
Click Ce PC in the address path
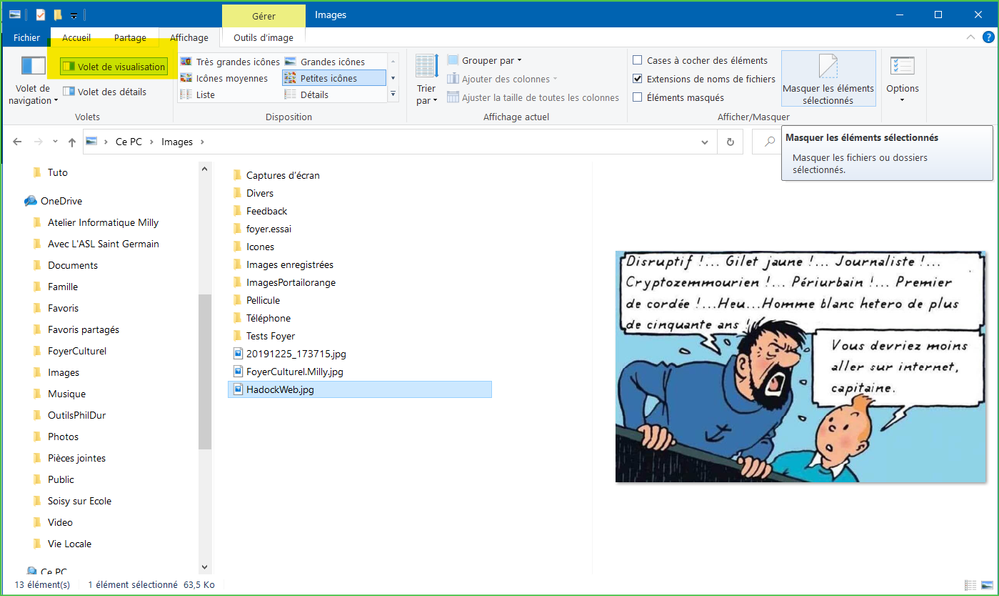(129, 142)
